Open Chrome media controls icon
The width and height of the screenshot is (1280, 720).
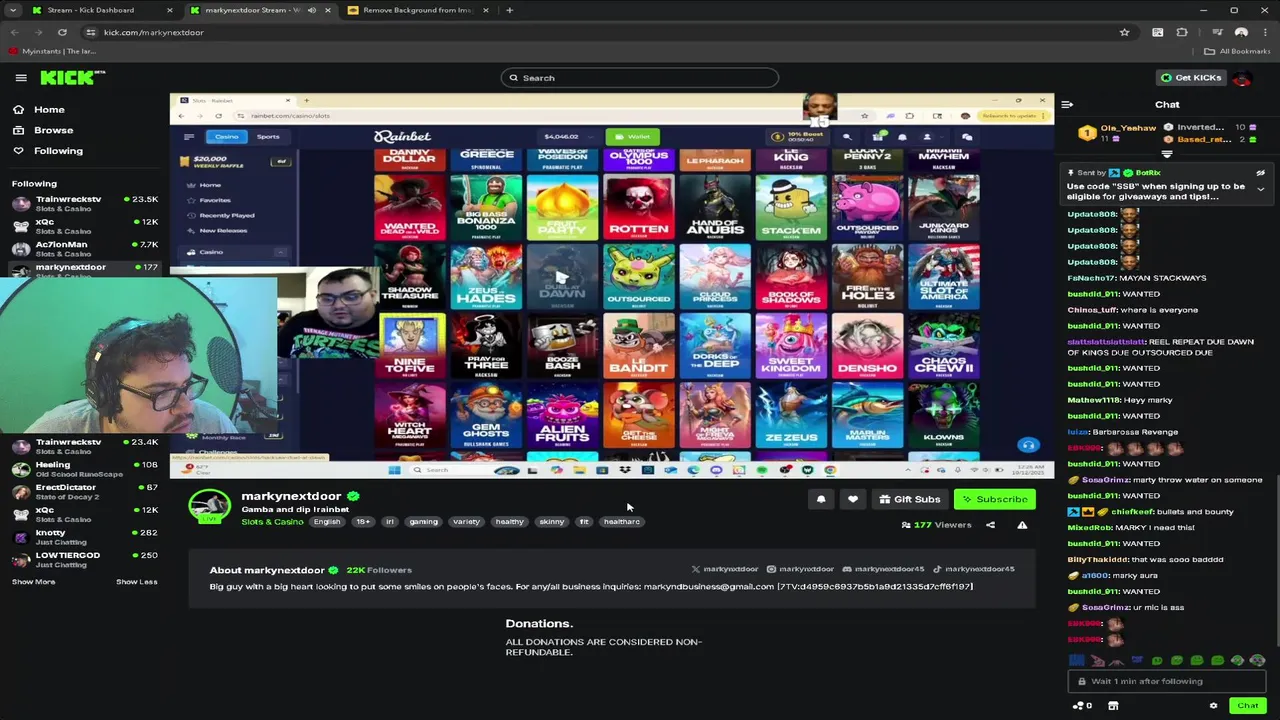(1217, 32)
